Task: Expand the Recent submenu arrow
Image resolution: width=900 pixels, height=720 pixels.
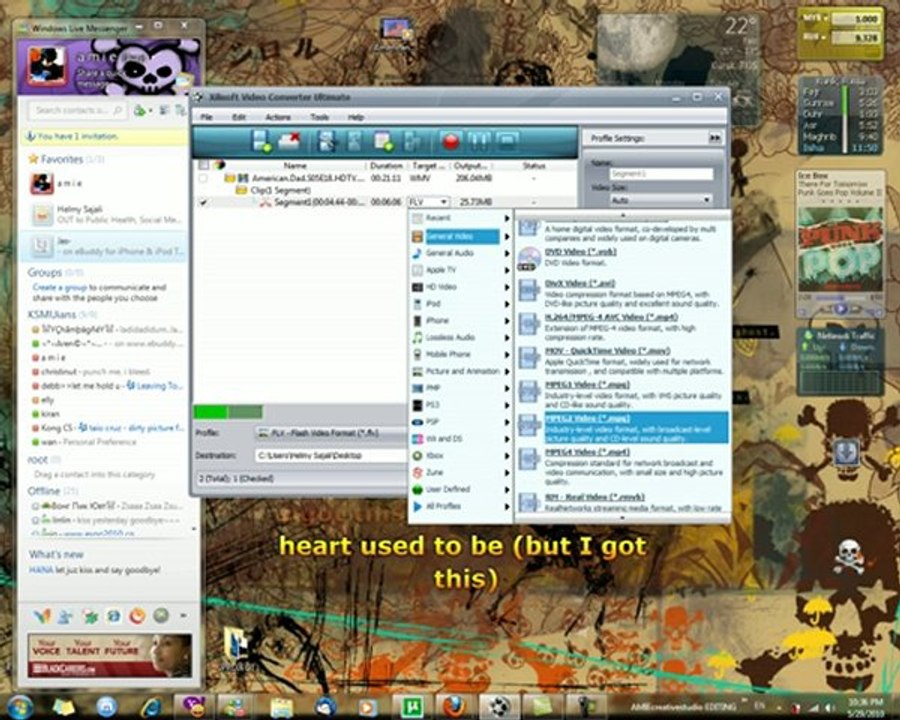Action: (507, 218)
